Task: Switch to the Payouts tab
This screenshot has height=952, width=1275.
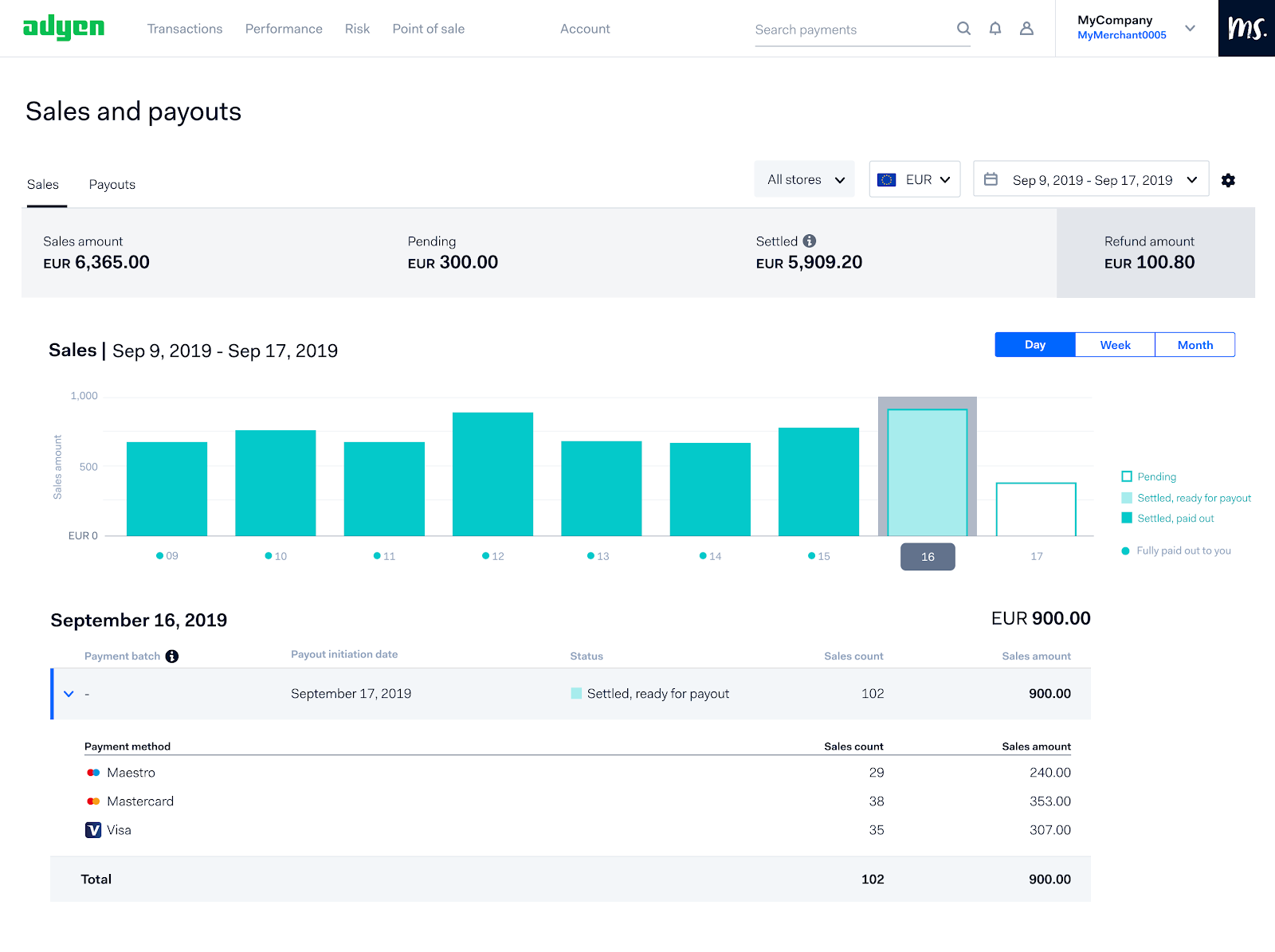Action: point(112,185)
